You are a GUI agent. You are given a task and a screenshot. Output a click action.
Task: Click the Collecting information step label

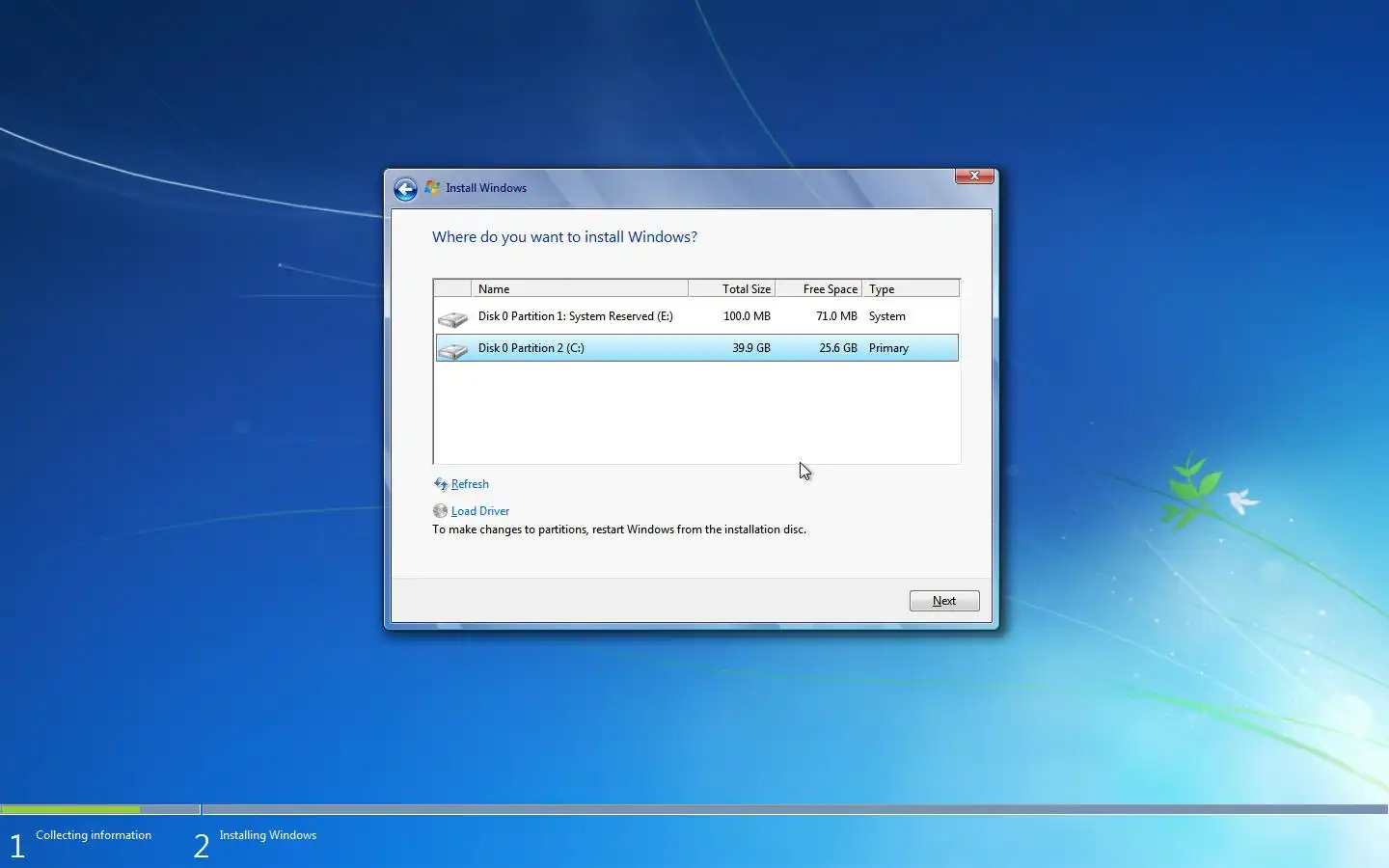tap(94, 835)
